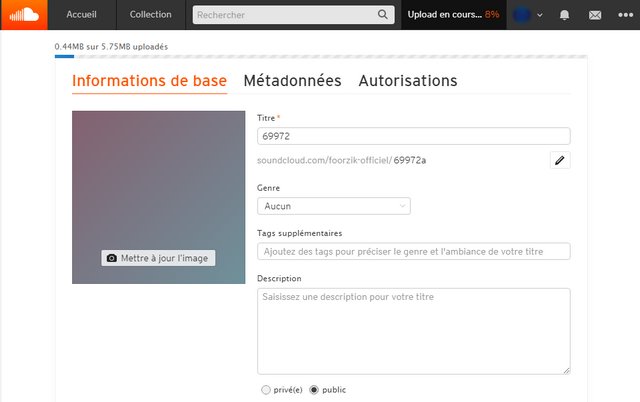
Task: Expand the profile menu chevron
Action: pyautogui.click(x=540, y=15)
